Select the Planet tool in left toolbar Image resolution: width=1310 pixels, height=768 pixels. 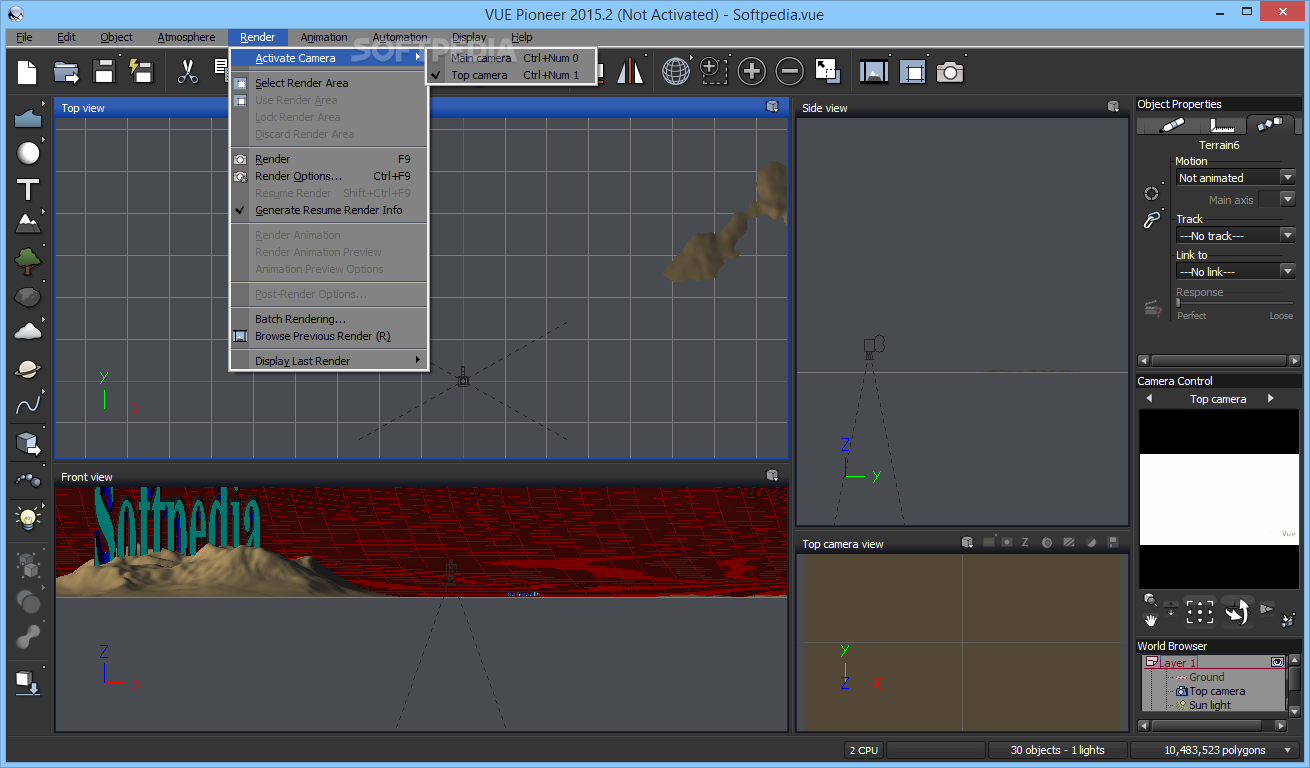[28, 368]
